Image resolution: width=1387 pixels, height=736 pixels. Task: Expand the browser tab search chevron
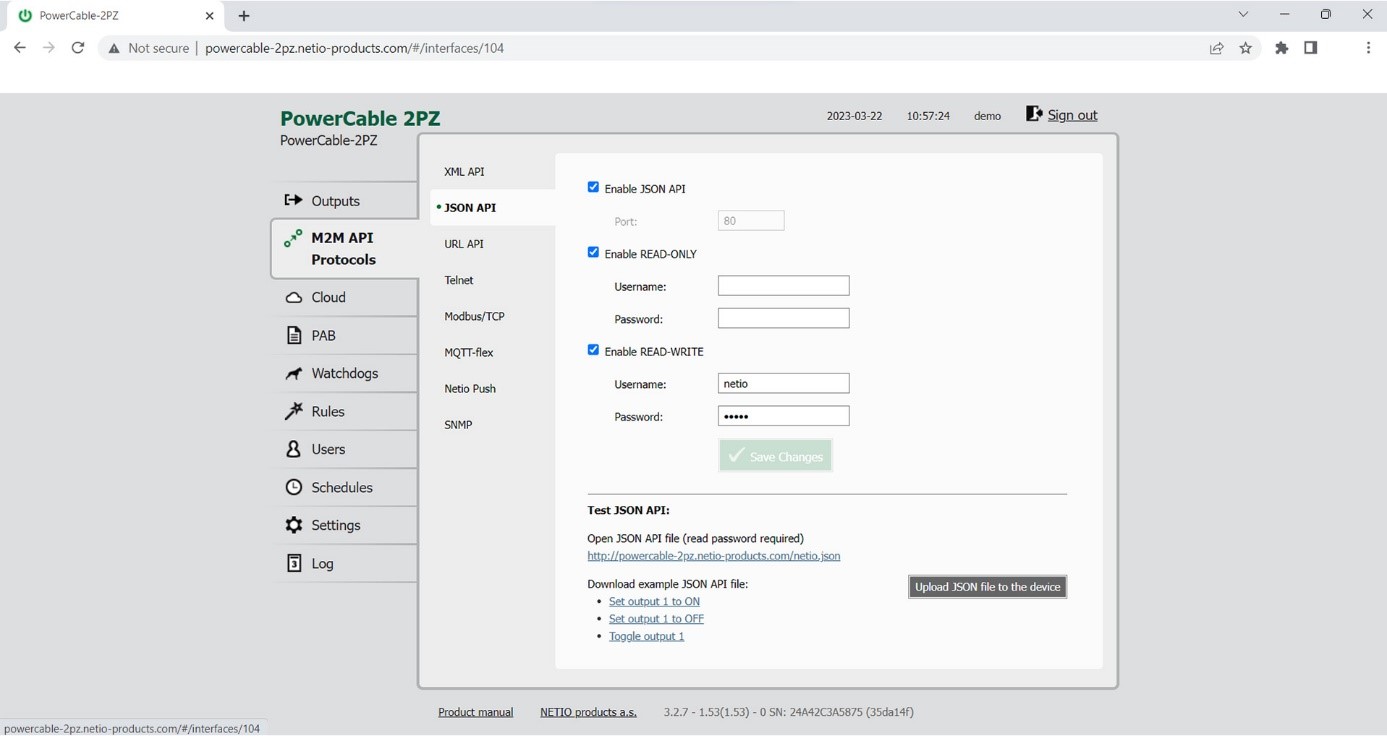pyautogui.click(x=1243, y=15)
